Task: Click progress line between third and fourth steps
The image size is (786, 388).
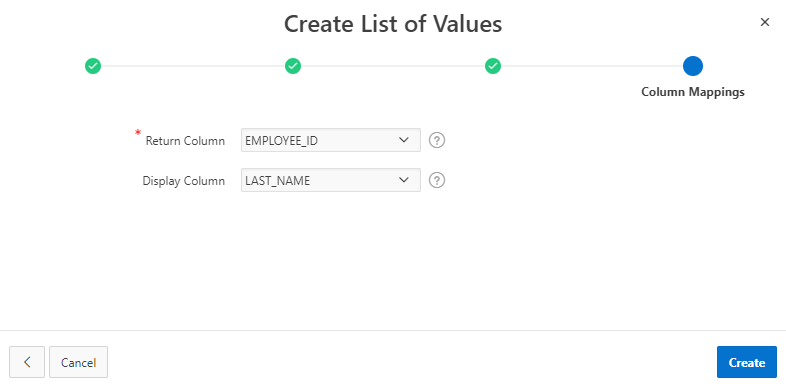Action: [592, 66]
